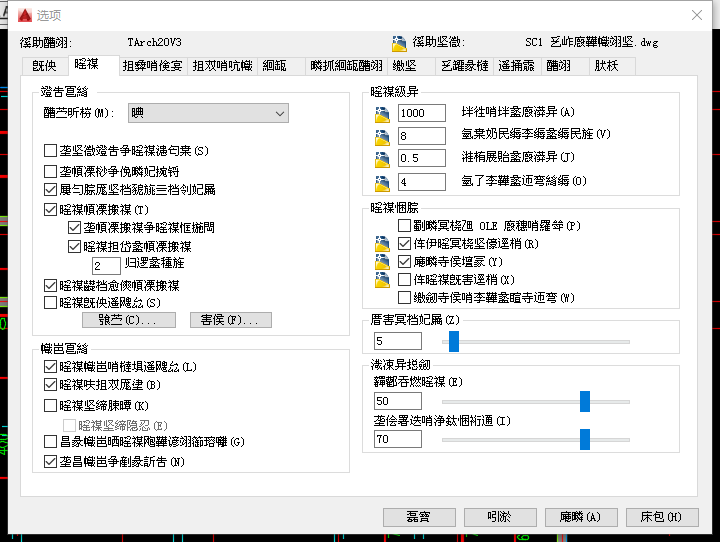This screenshot has width=720, height=542.
Task: Uncheck the second indented checkbox above the 2 field
Action: (74, 247)
